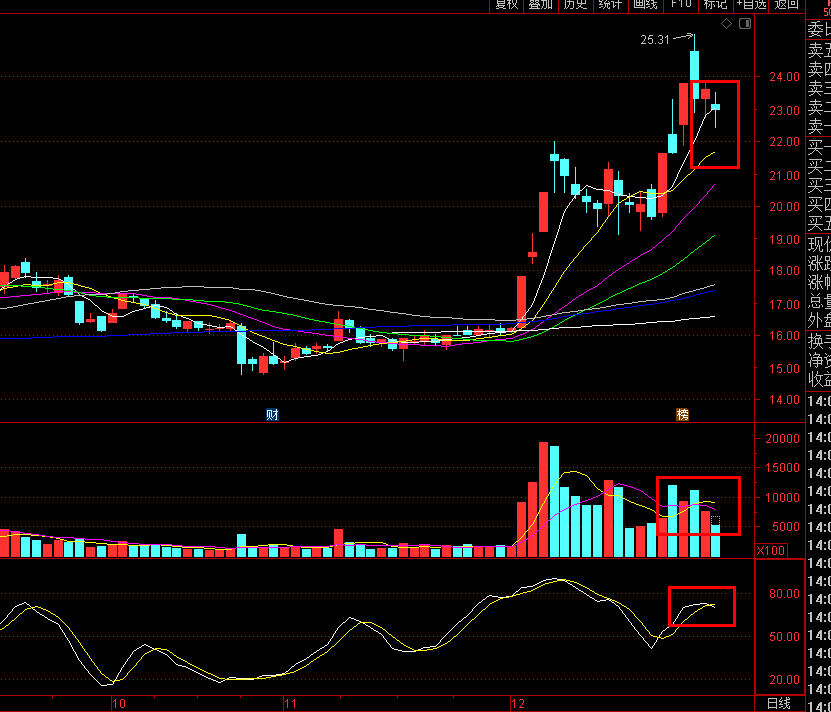Viewport: 831px width, 712px height.
Task: Select month 10 on the time axis
Action: pyautogui.click(x=119, y=704)
